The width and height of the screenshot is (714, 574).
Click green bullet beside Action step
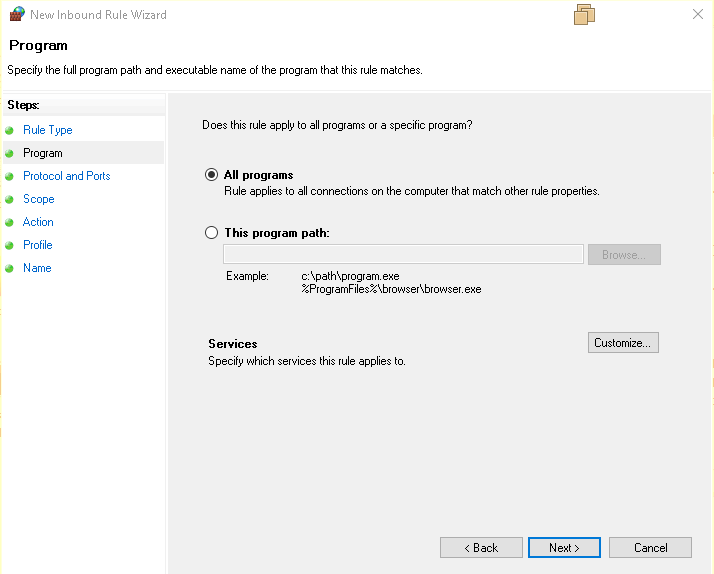pyautogui.click(x=10, y=222)
